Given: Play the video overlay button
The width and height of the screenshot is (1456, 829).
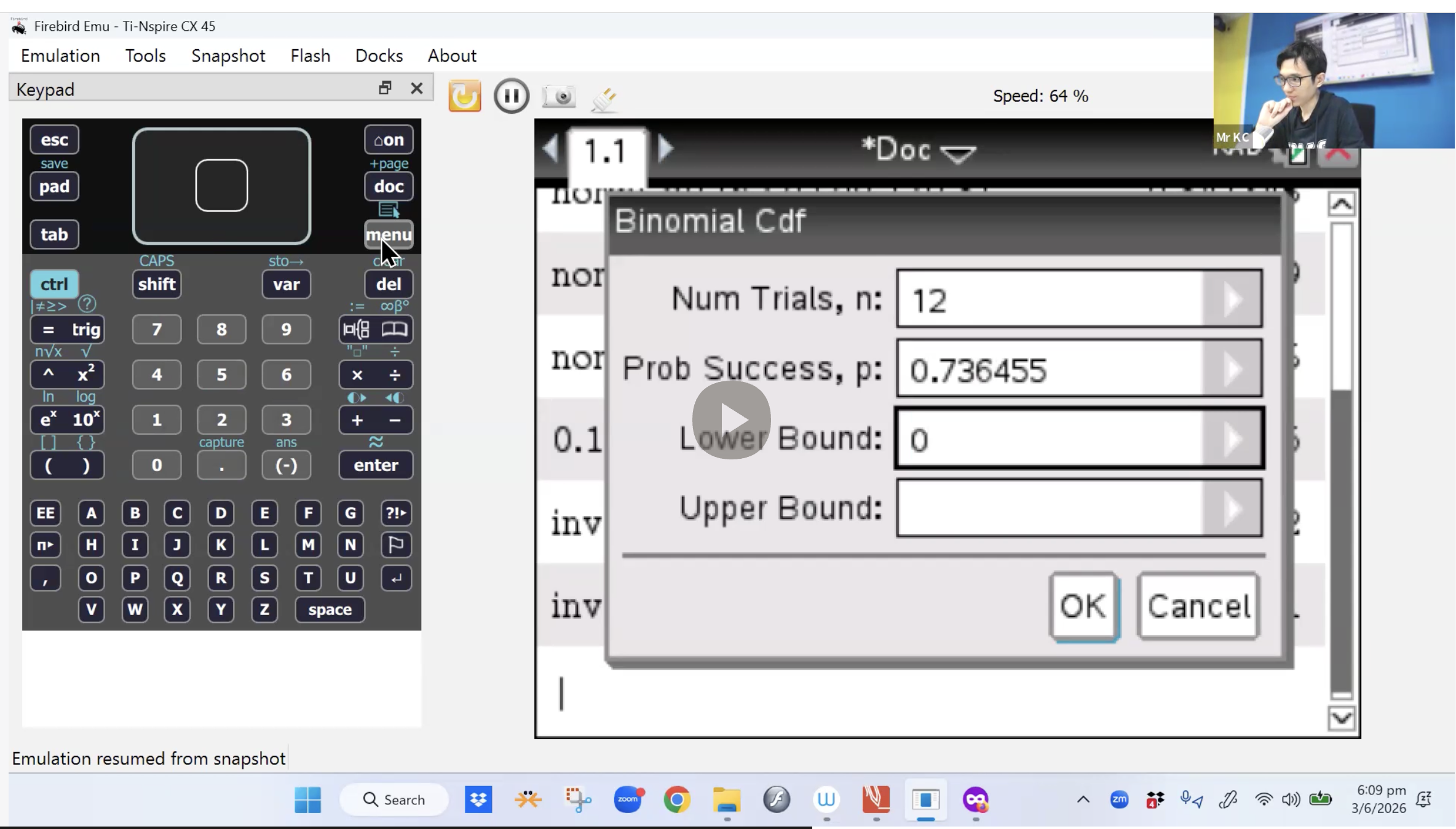Looking at the screenshot, I should (x=731, y=419).
